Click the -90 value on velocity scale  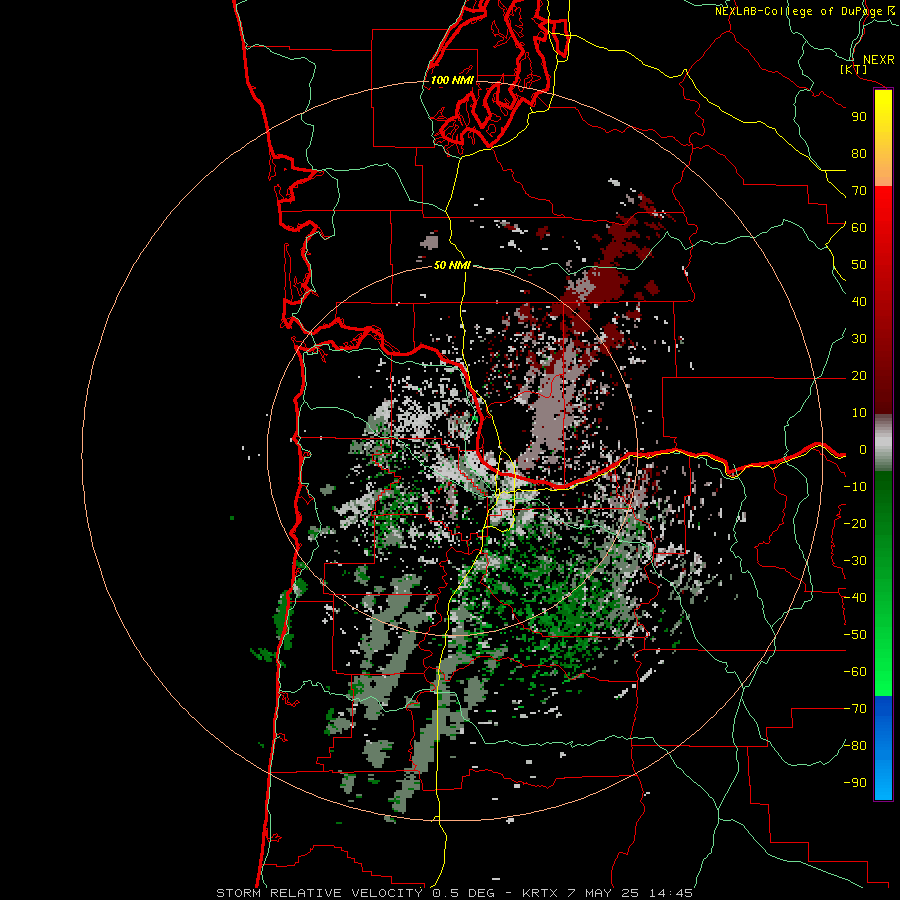pos(855,783)
